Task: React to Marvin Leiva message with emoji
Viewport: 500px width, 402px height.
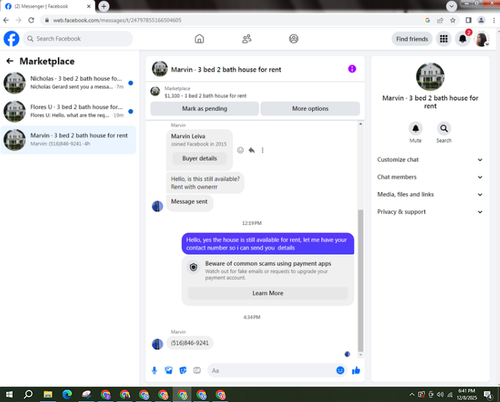Action: pos(240,150)
